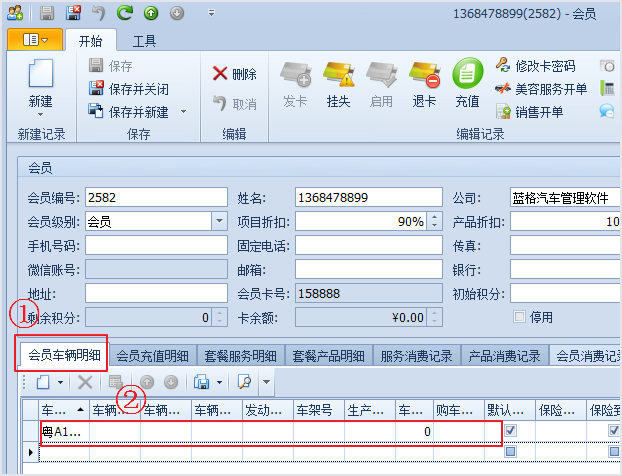Screen dimensions: 622x476
Task: Toggle the 停用 disabled checkbox
Action: (519, 317)
